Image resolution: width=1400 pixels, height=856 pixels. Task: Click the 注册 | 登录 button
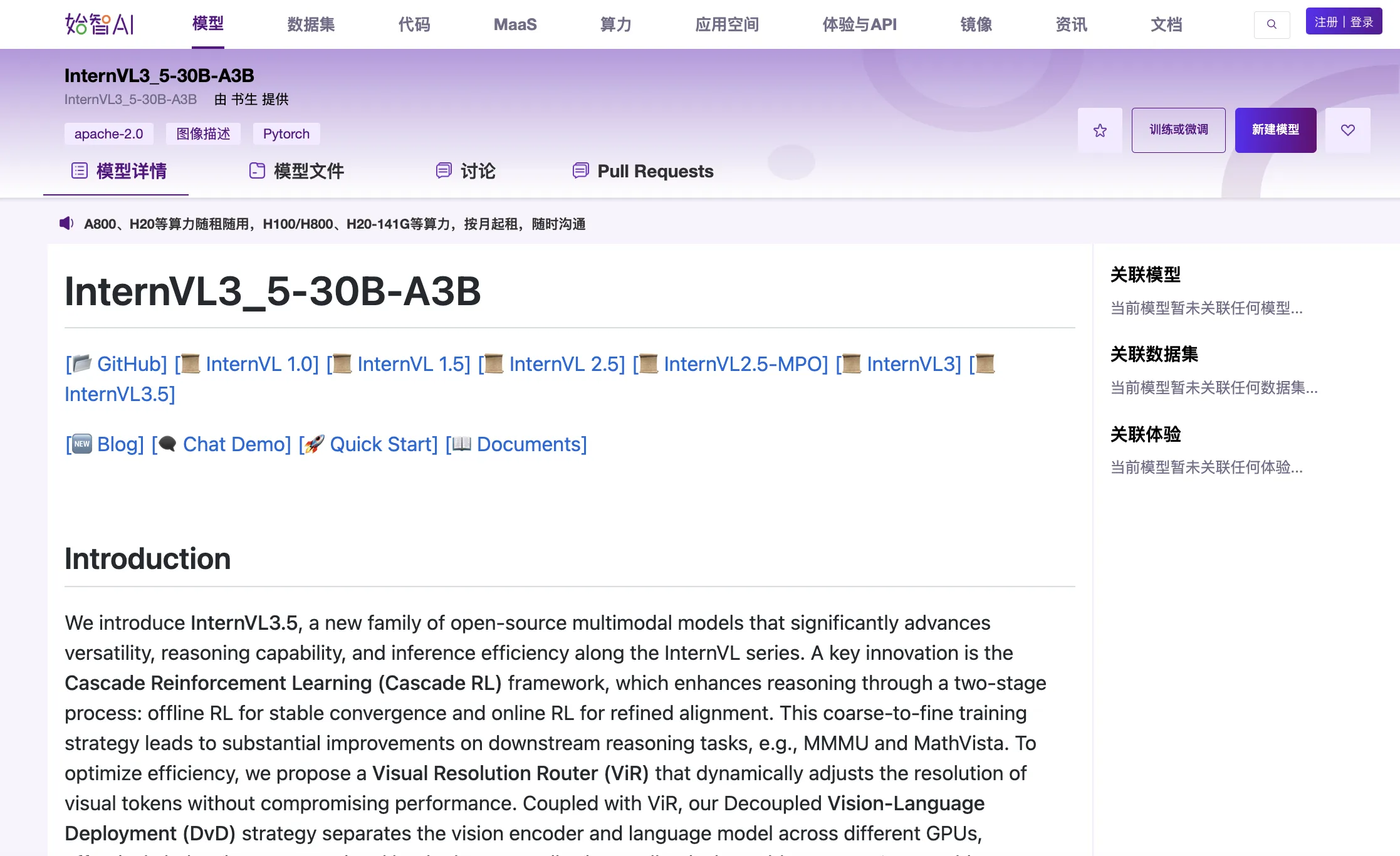(x=1344, y=22)
